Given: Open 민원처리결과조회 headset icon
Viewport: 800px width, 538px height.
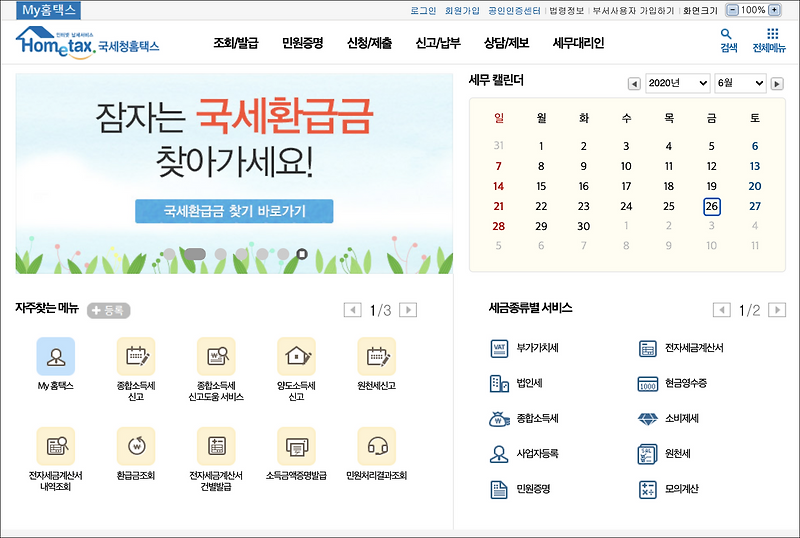Looking at the screenshot, I should tap(377, 446).
